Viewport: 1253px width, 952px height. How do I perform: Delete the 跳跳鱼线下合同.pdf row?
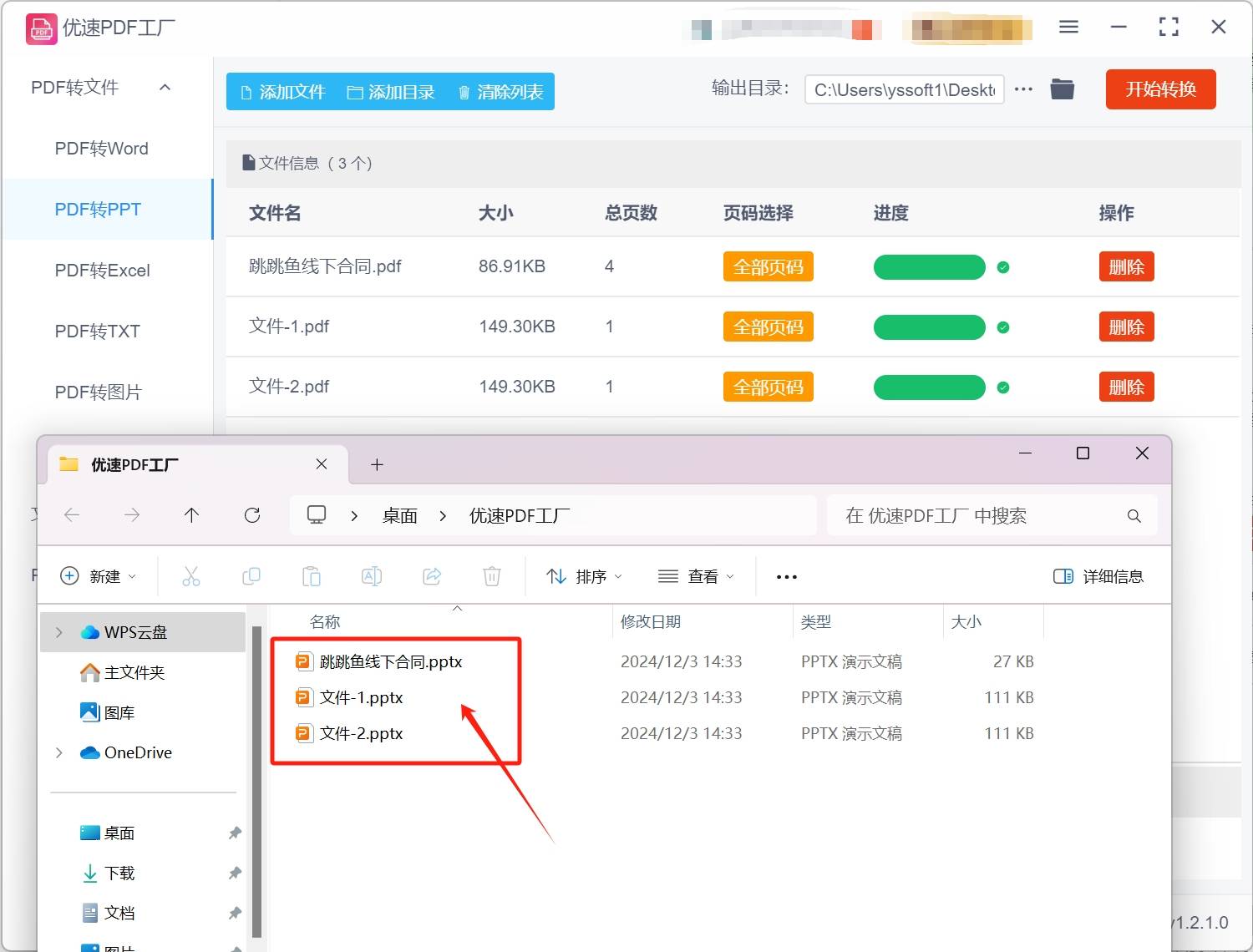pyautogui.click(x=1126, y=267)
